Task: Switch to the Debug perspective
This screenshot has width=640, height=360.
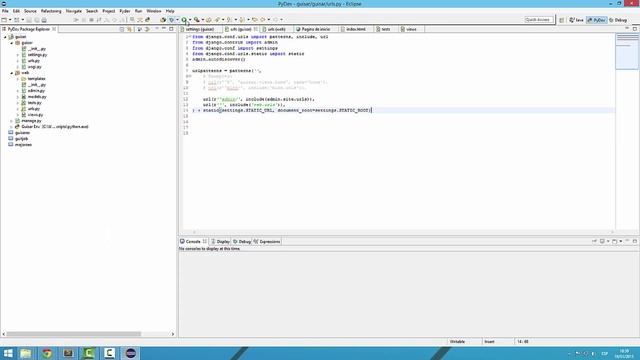Action: click(x=618, y=20)
